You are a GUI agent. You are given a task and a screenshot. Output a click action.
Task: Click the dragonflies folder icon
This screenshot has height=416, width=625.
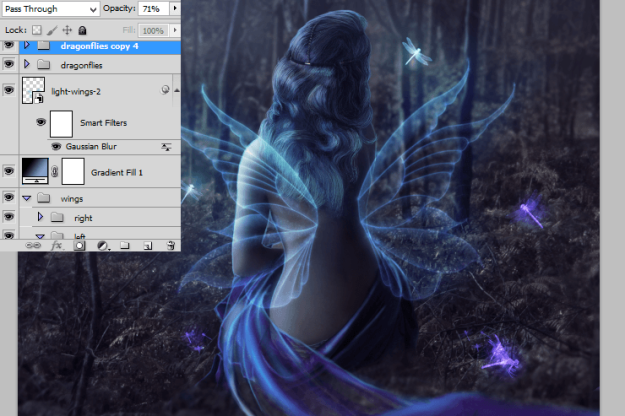[43, 64]
